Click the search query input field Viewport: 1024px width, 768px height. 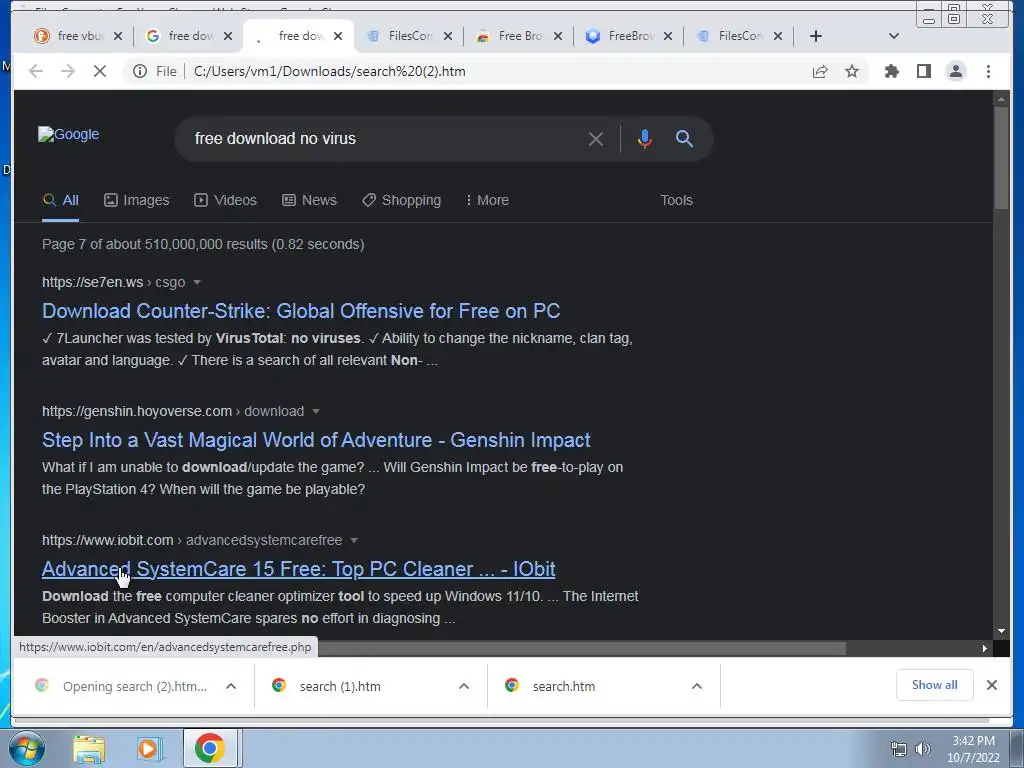385,138
